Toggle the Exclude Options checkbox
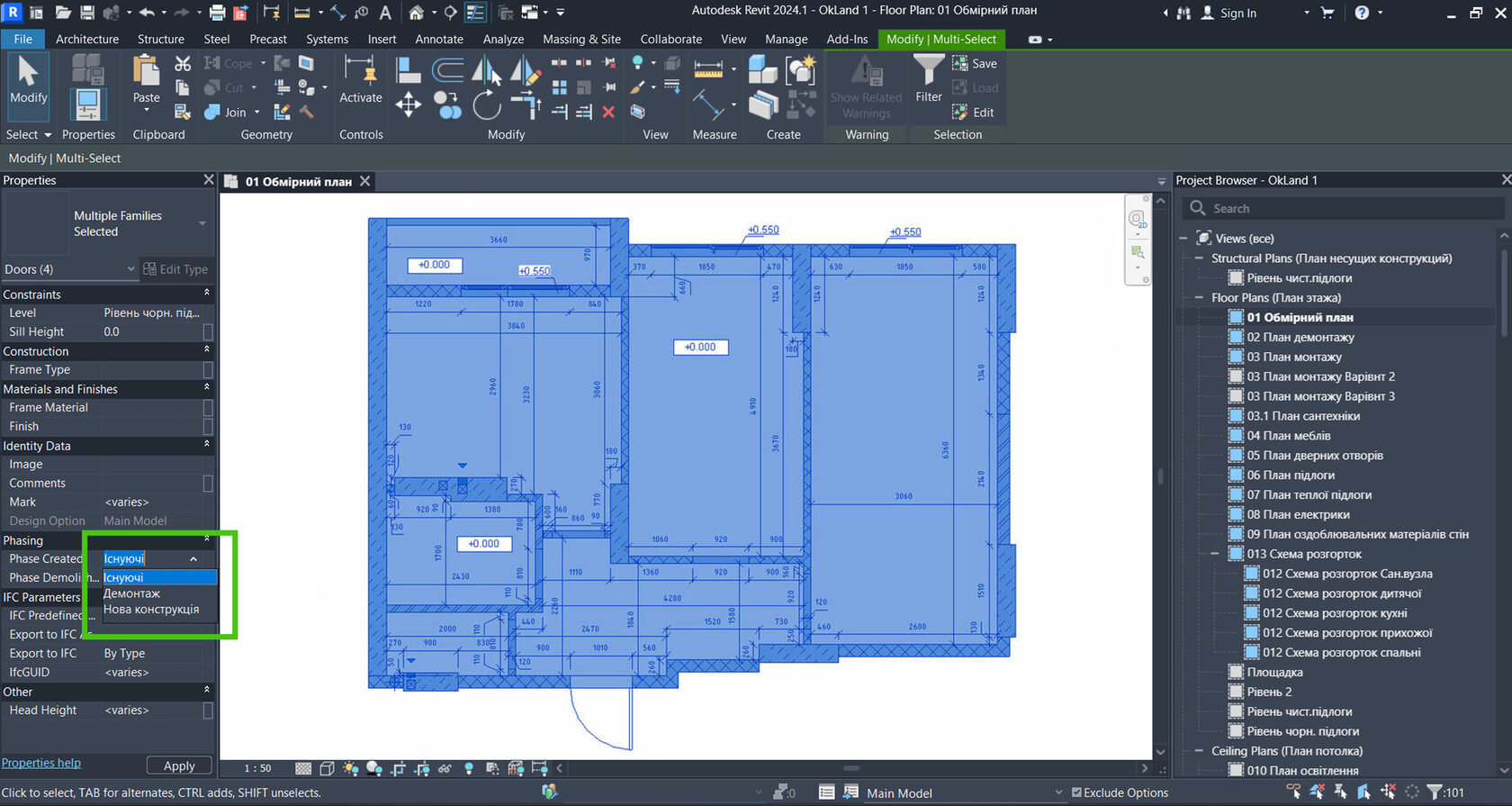This screenshot has height=806, width=1512. pos(1076,792)
